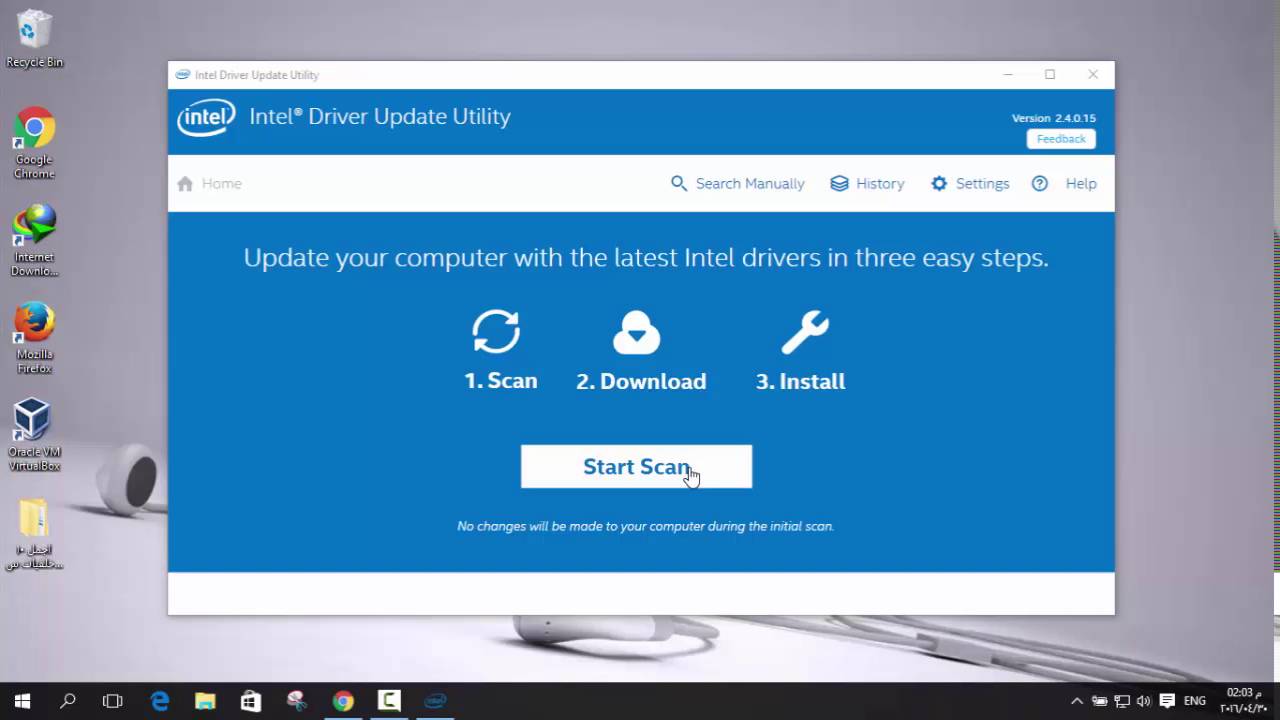Click the Install wrench icon
1280x720 pixels.
[804, 332]
